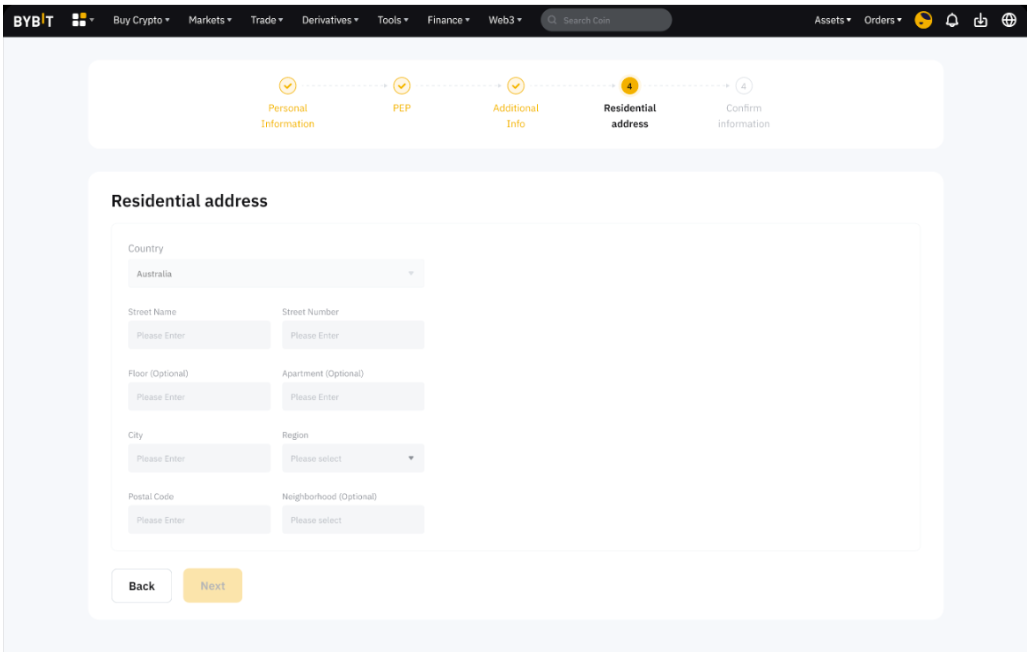Open the notifications bell
This screenshot has height=652, width=1032.
coord(952,20)
